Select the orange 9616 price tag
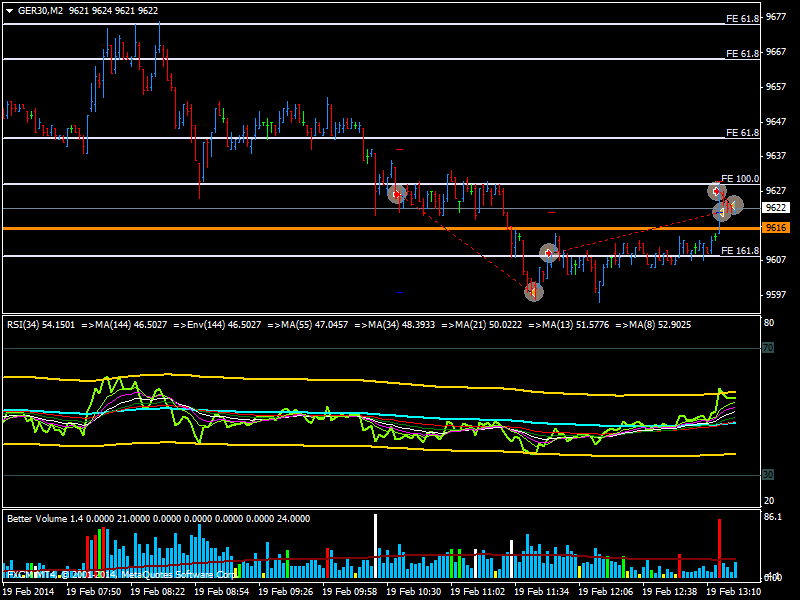800x600 pixels. point(777,228)
